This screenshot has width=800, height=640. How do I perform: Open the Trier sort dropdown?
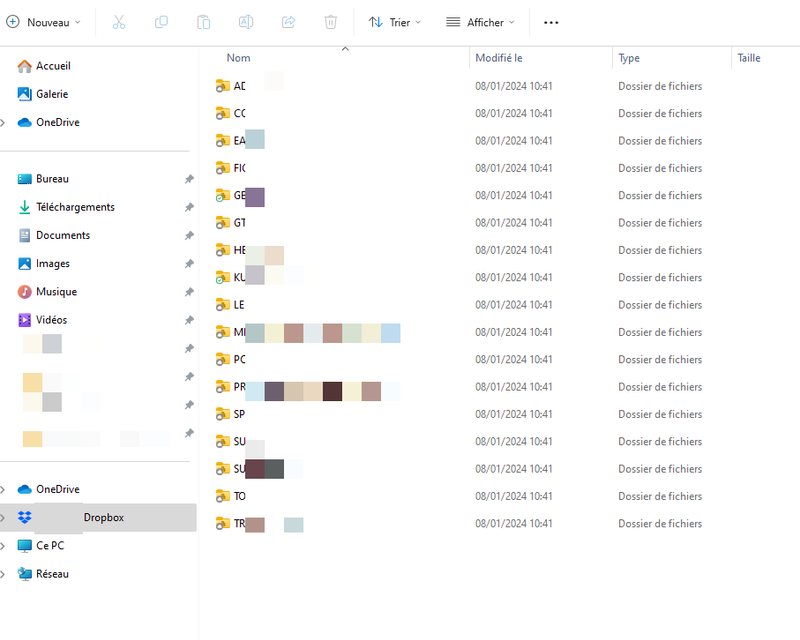pos(394,22)
